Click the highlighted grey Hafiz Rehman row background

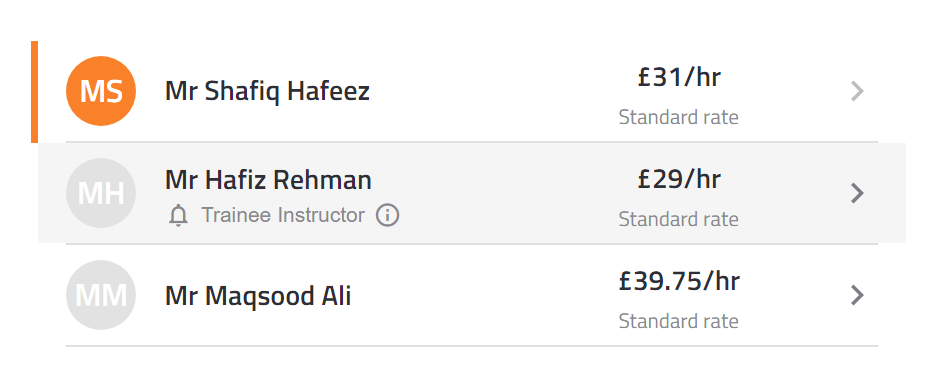(x=472, y=193)
